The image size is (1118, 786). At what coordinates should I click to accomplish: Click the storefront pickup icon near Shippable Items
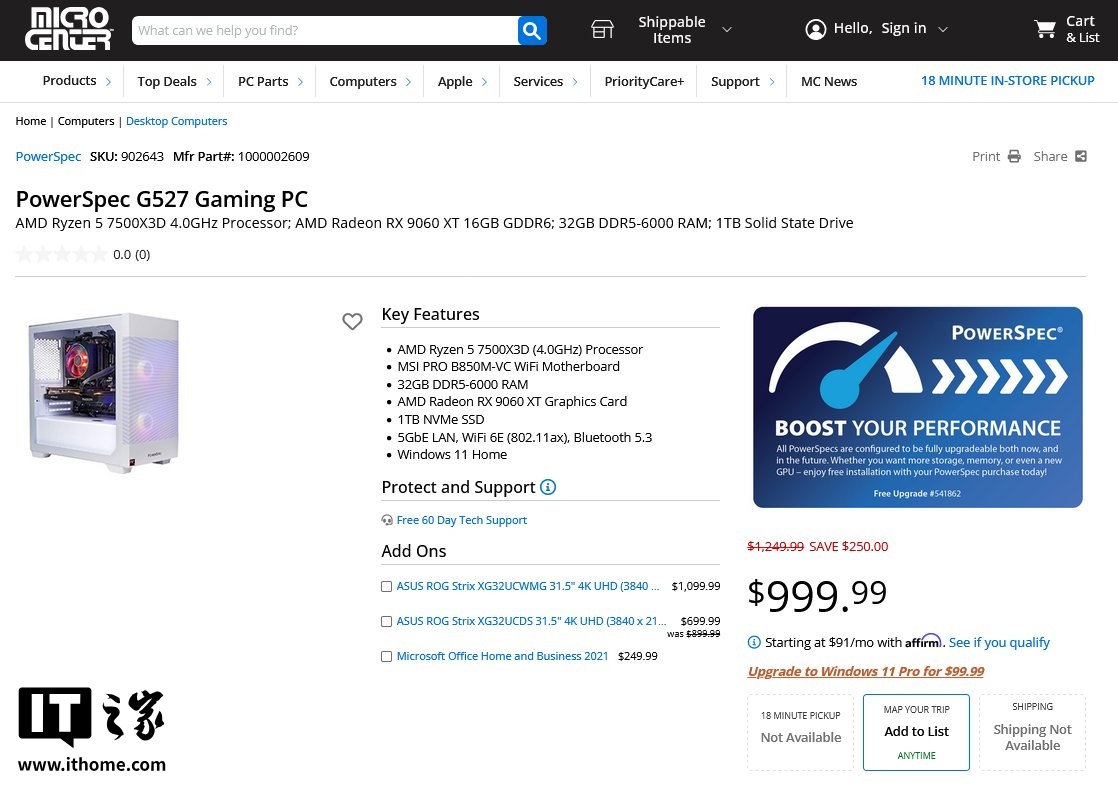(x=602, y=29)
